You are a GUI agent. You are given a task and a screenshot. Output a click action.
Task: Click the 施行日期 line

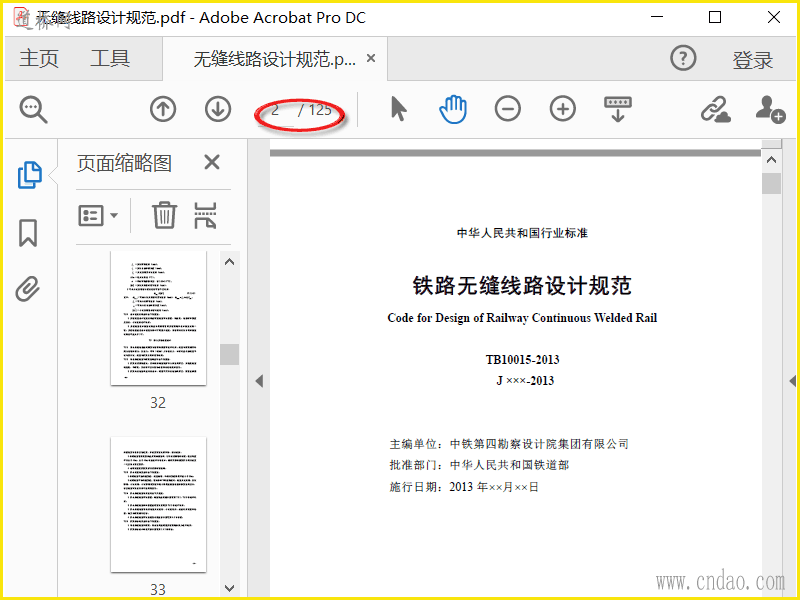(464, 487)
